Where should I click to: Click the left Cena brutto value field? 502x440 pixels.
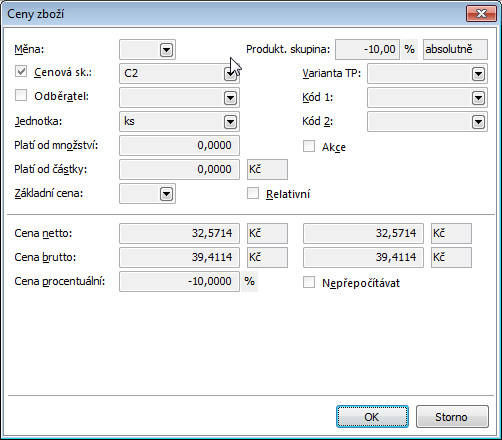(179, 257)
